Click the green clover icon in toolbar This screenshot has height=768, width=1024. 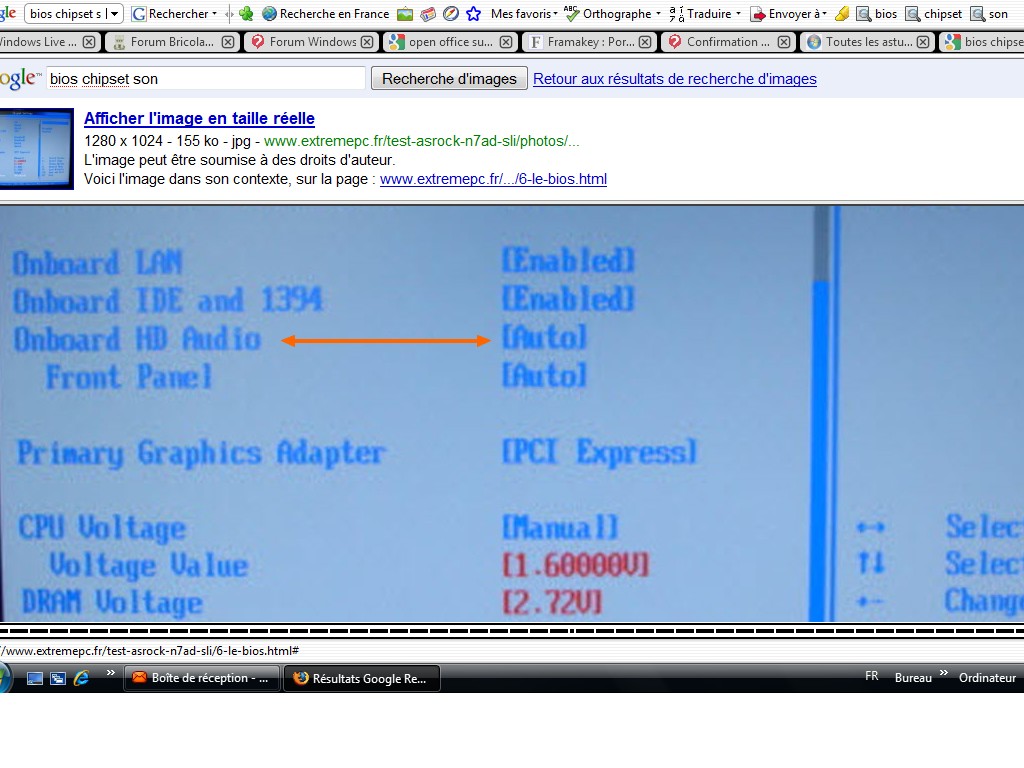coord(246,14)
